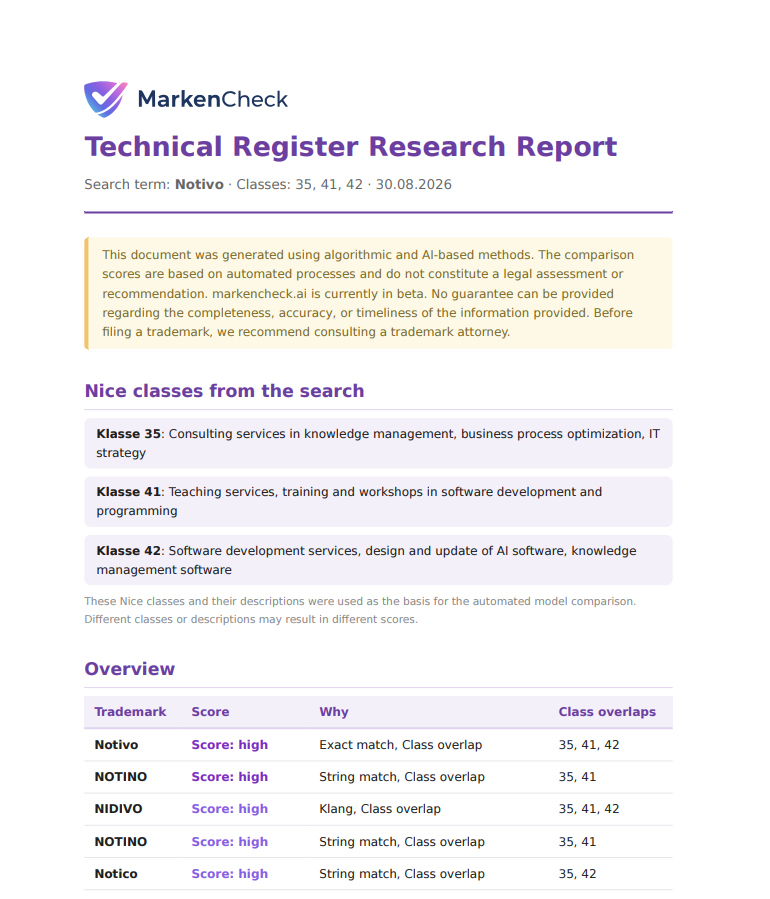Image resolution: width=770 pixels, height=899 pixels.
Task: Click 'markencheck.ai is currently in beta' text
Action: pos(319,294)
